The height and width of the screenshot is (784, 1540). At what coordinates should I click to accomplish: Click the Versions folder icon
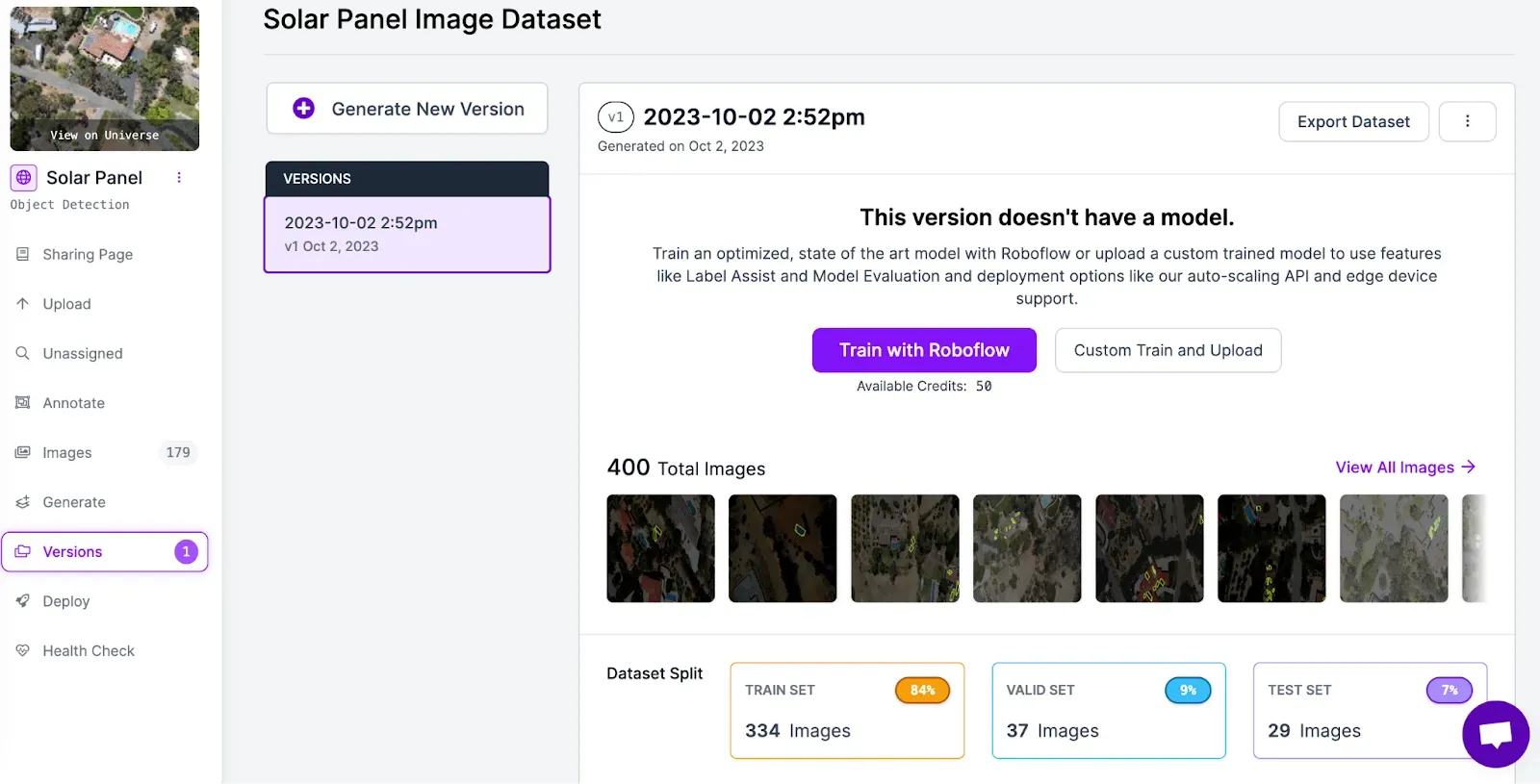pyautogui.click(x=22, y=551)
